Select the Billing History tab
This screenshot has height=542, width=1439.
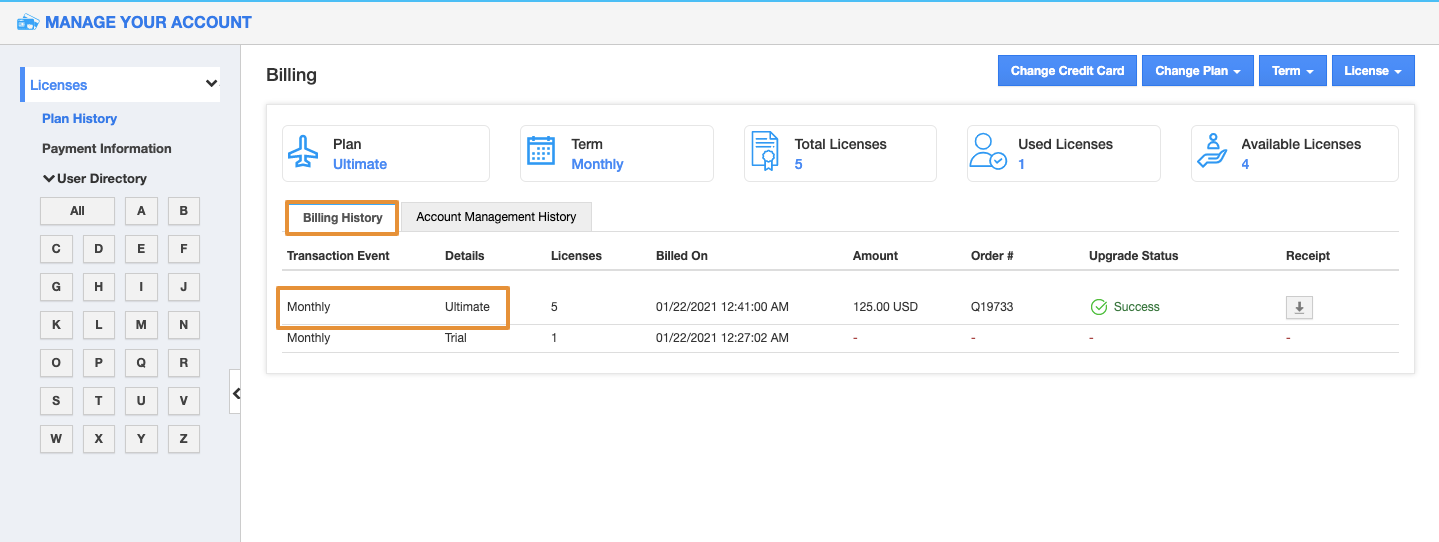tap(342, 218)
